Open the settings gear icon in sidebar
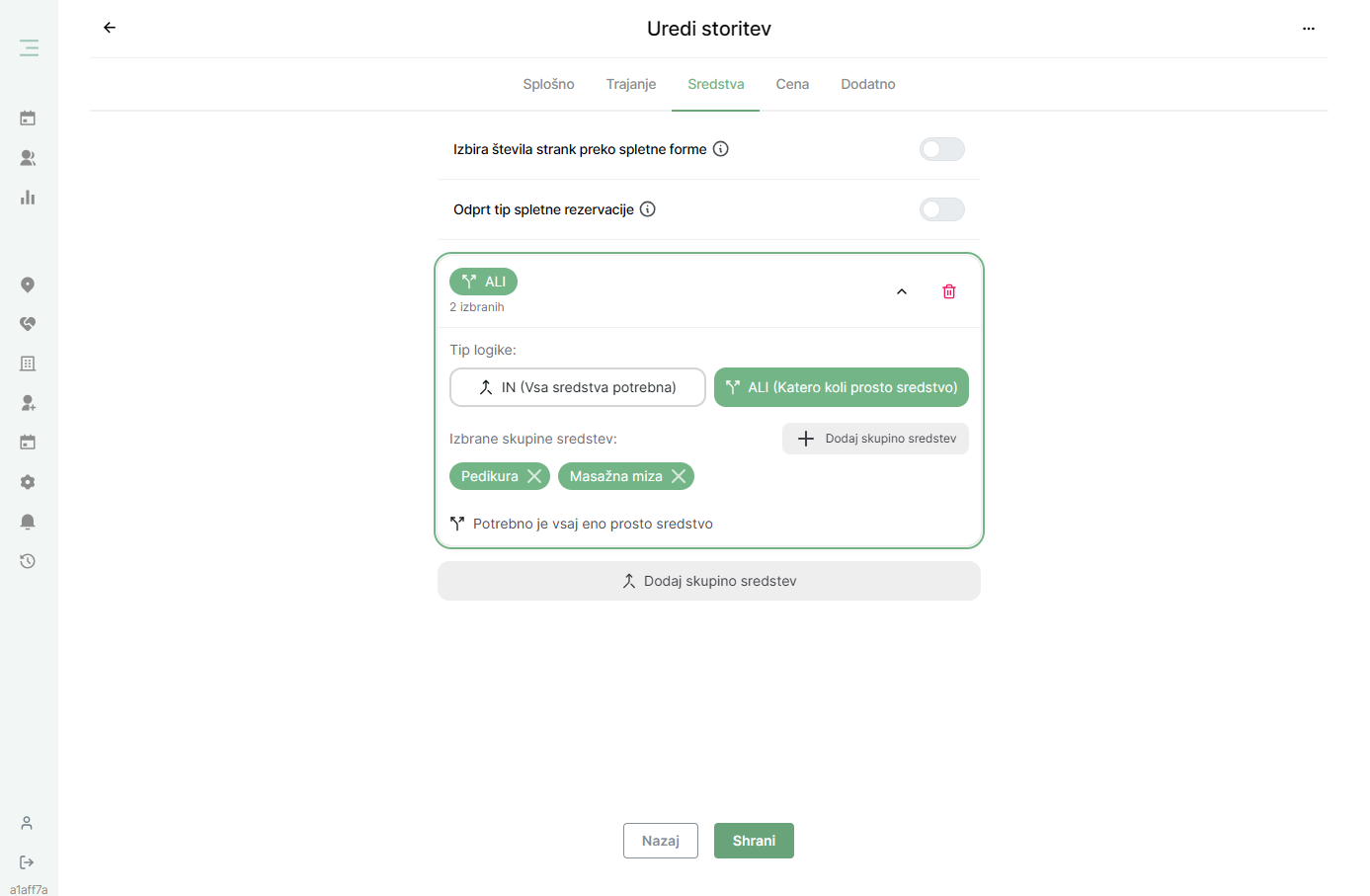Viewport: 1370px width, 896px height. click(28, 482)
